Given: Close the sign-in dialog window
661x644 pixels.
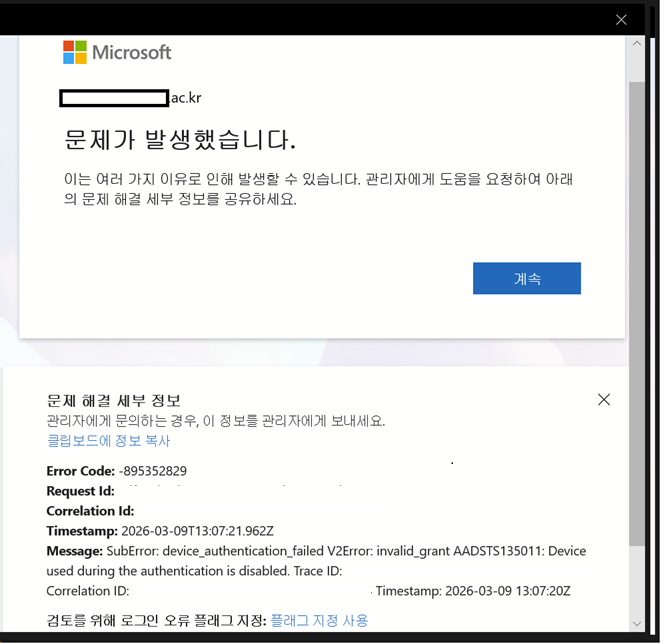Looking at the screenshot, I should tap(621, 19).
